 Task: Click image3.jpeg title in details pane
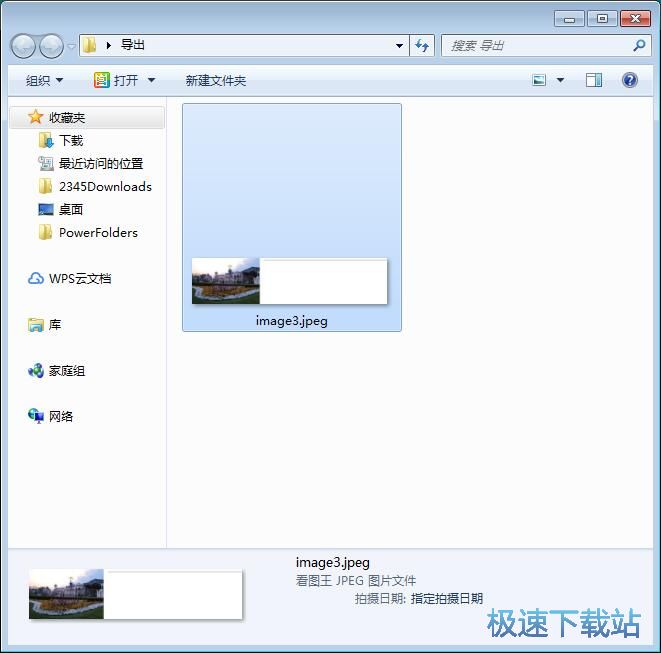coord(333,562)
